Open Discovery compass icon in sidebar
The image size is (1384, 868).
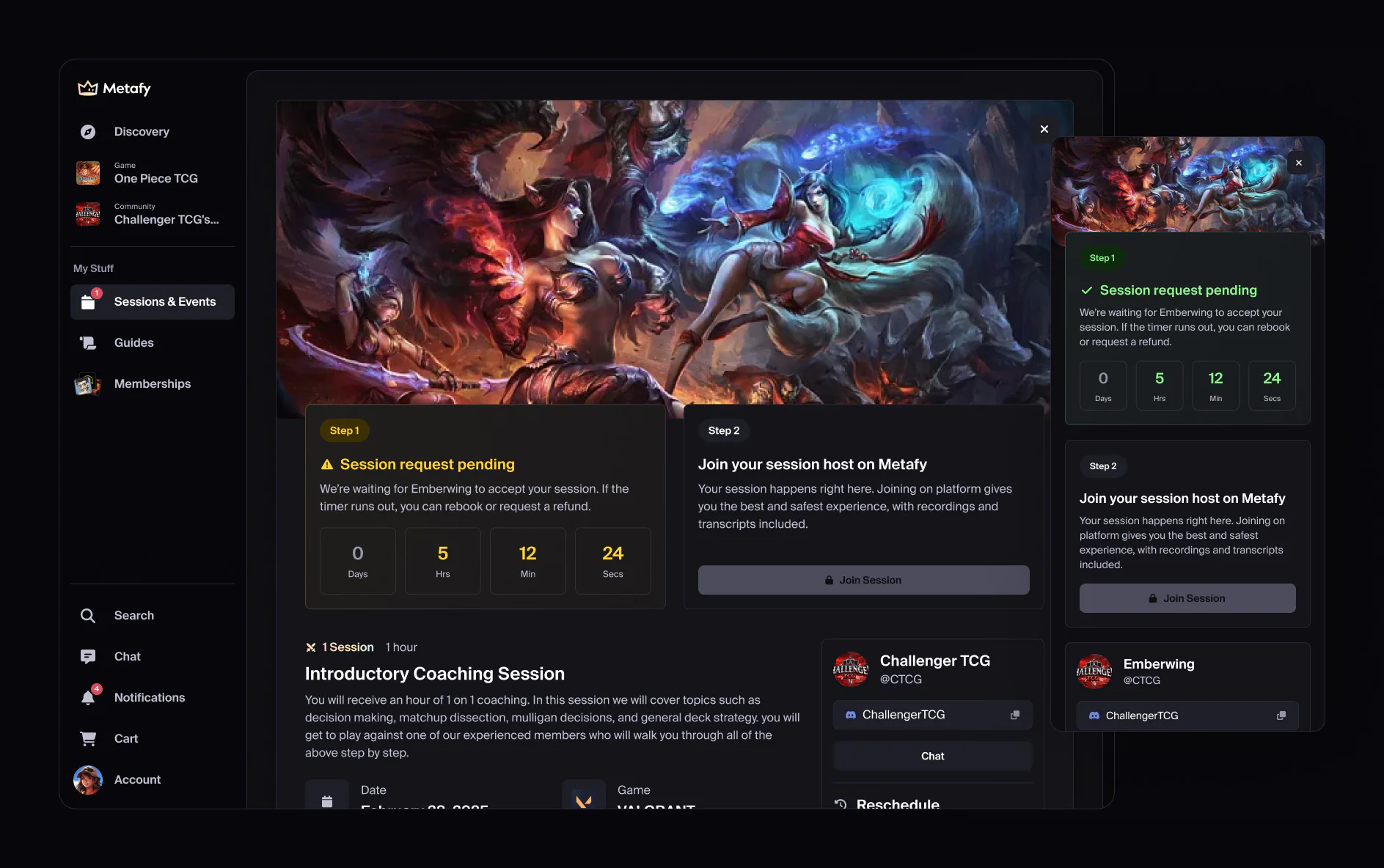(x=88, y=132)
